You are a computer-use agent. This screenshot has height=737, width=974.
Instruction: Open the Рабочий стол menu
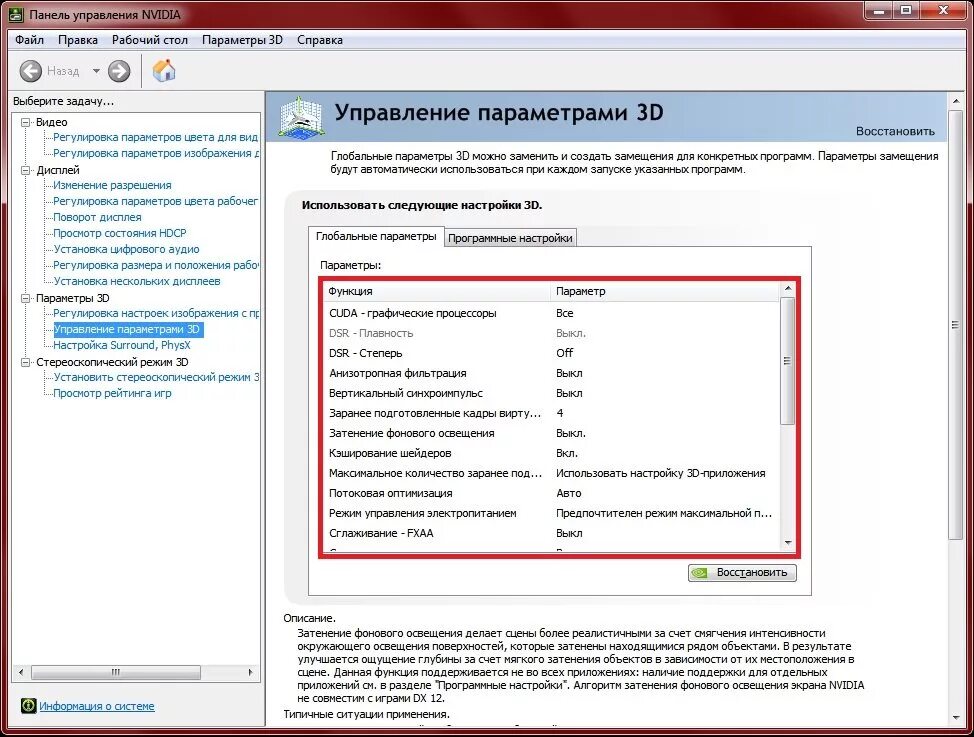tap(150, 40)
